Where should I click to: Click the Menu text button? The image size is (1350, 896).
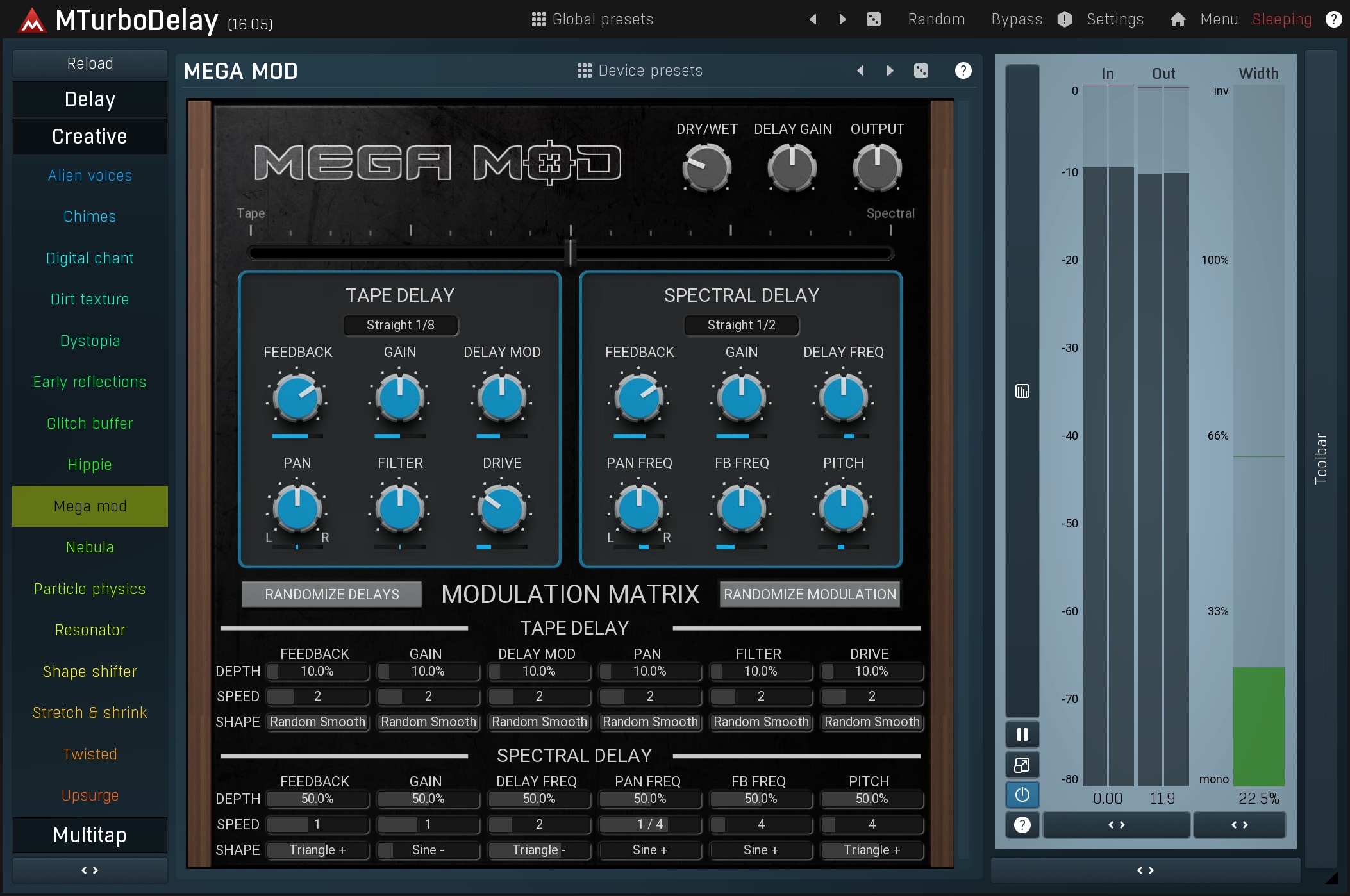[1219, 19]
